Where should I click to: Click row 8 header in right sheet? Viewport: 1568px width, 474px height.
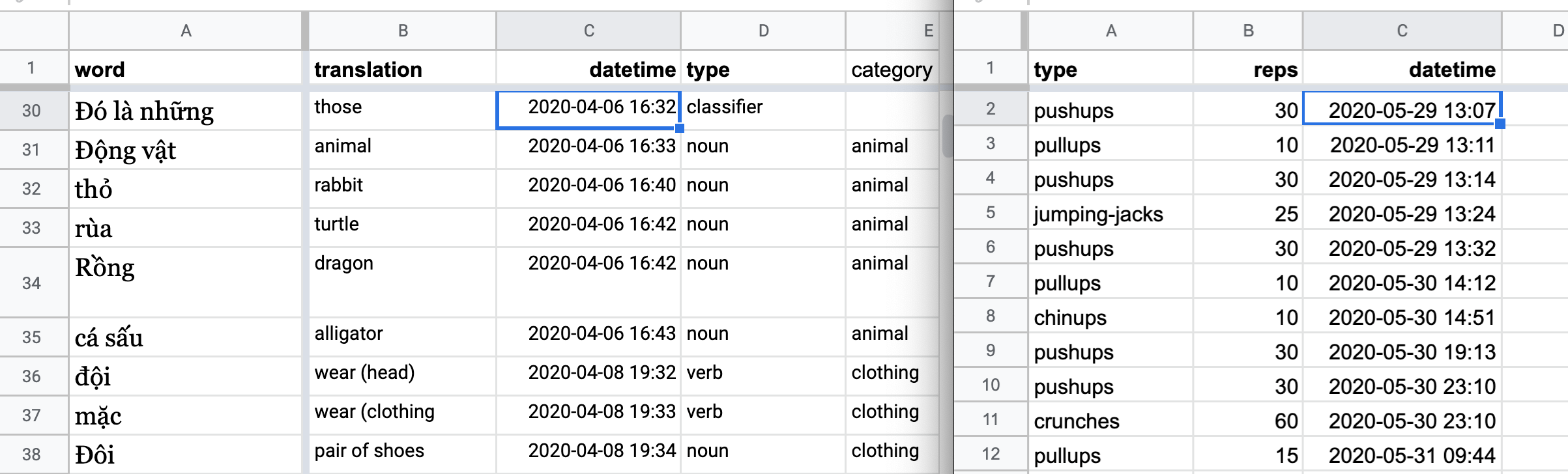tap(991, 317)
